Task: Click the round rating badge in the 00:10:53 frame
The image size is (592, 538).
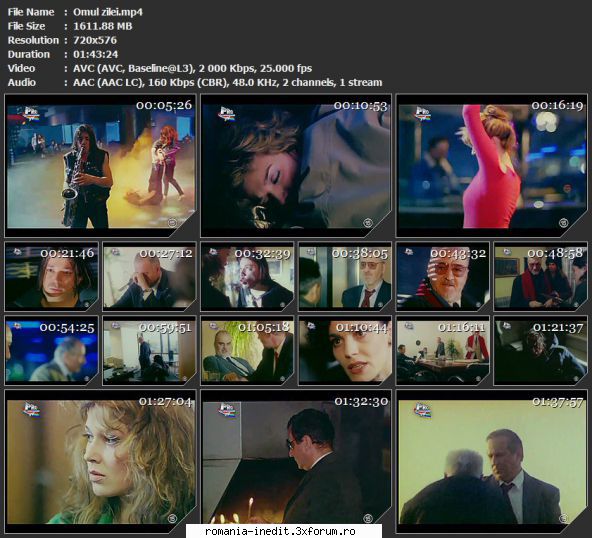Action: pos(368,223)
